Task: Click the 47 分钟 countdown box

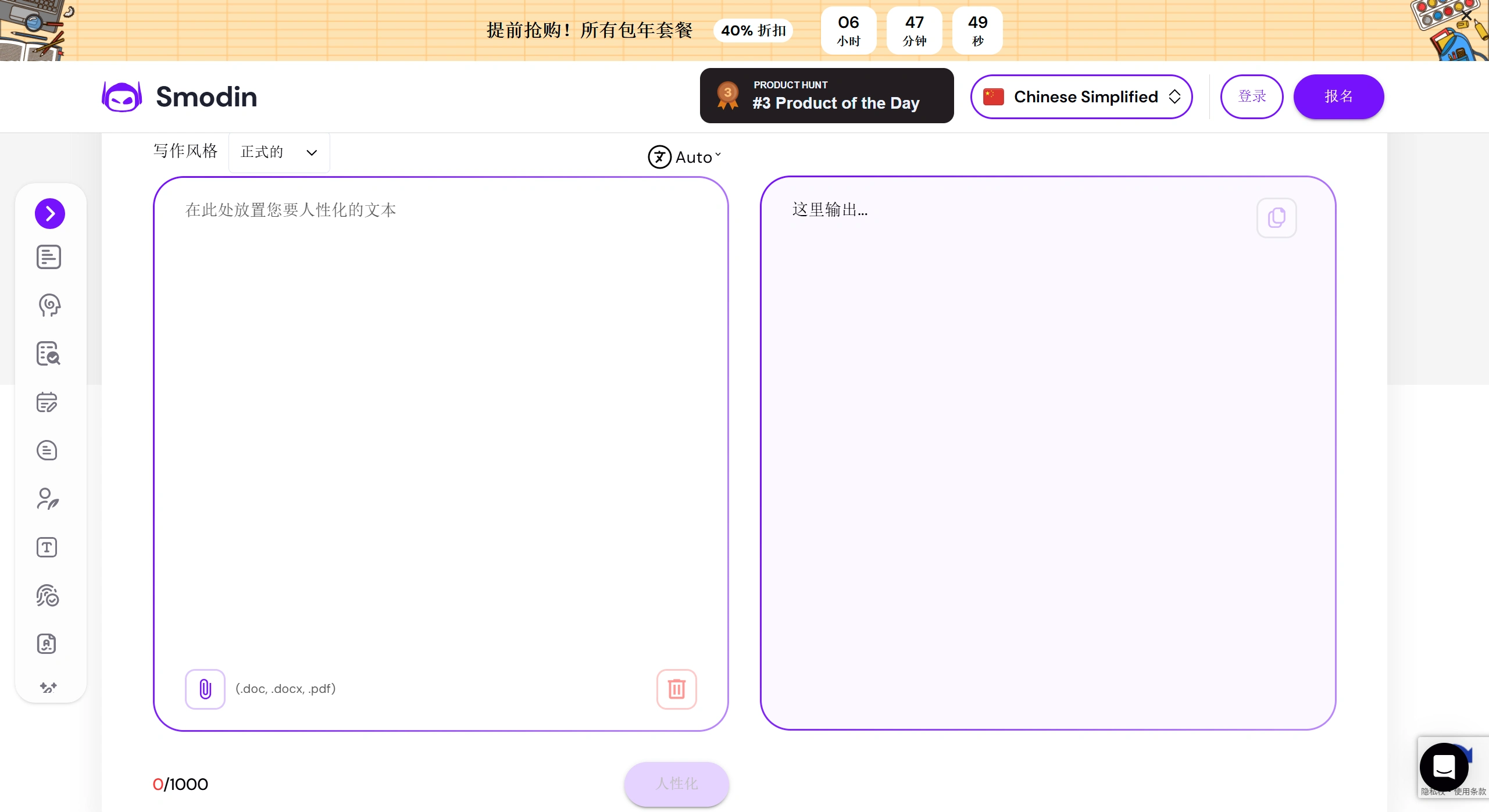Action: [914, 31]
